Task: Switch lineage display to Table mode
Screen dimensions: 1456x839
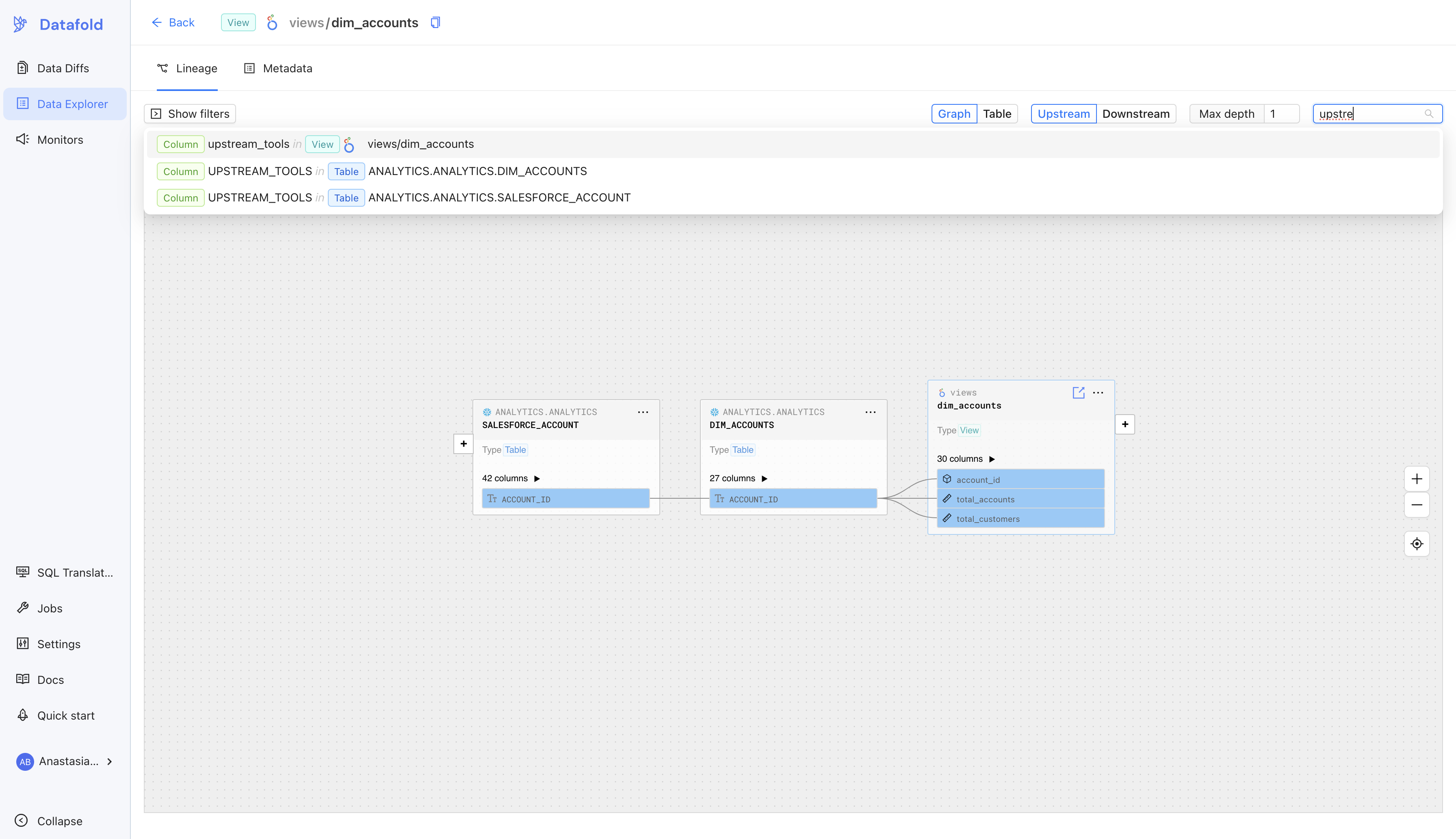Action: (x=997, y=114)
